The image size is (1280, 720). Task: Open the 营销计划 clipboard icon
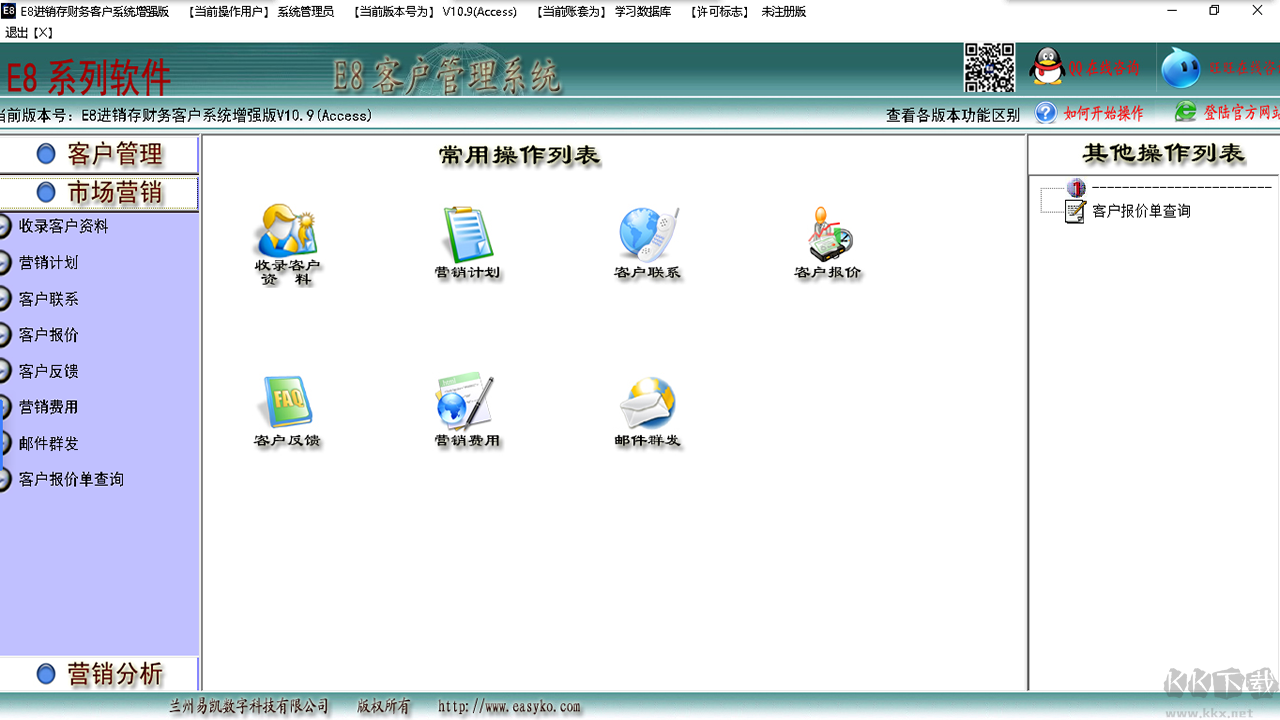(x=468, y=235)
